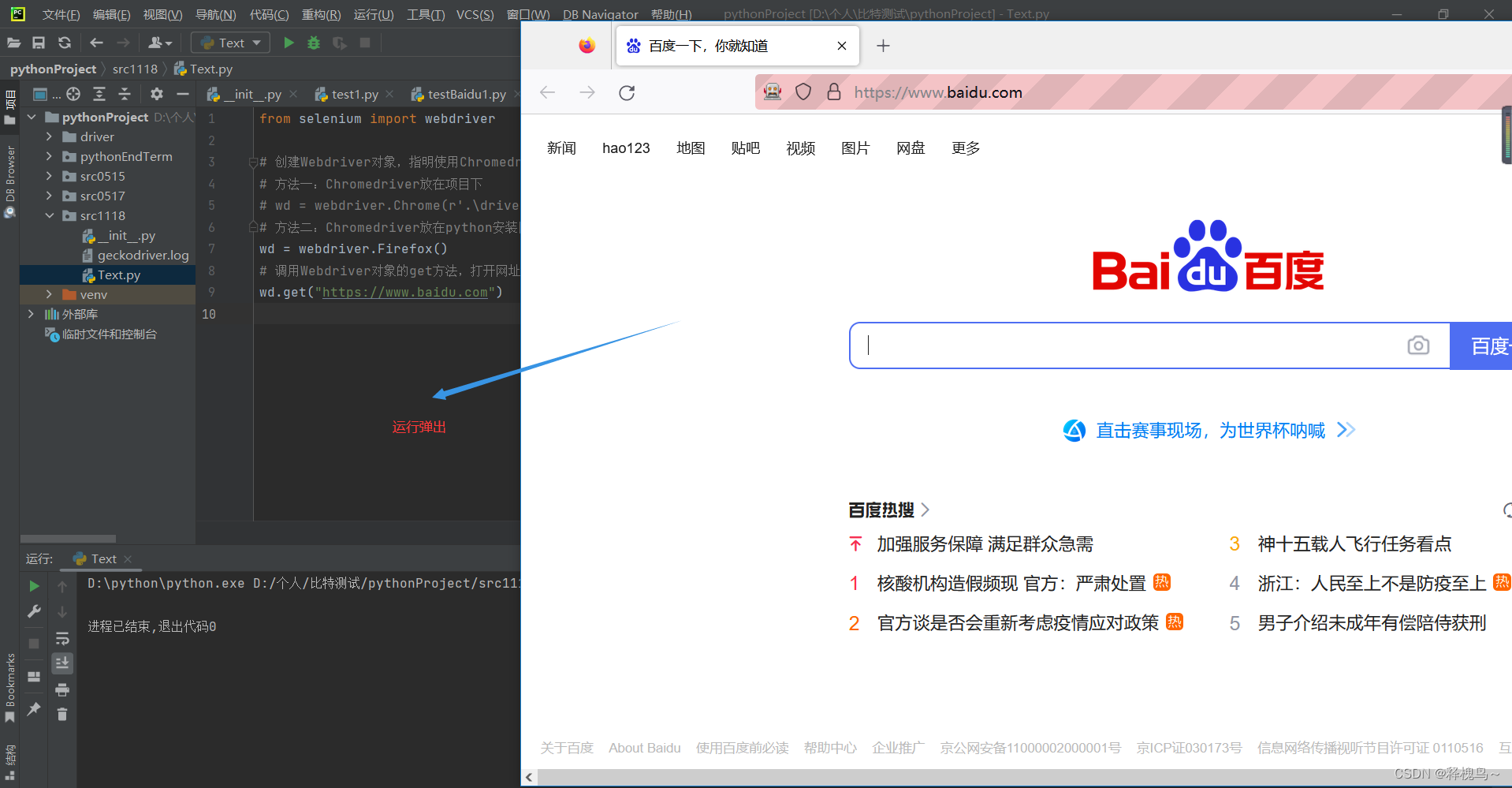
Task: Open the Bookmarks side tool window
Action: 9,686
